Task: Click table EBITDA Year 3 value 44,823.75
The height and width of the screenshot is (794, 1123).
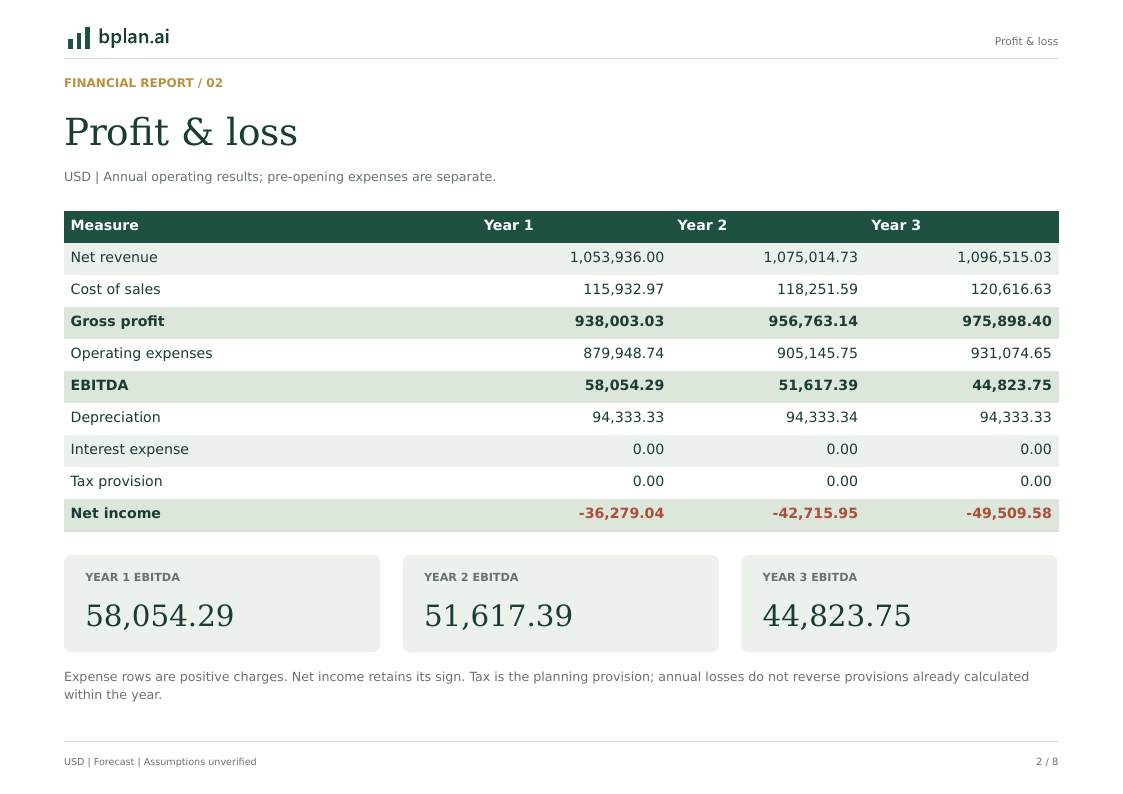Action: tap(1011, 385)
